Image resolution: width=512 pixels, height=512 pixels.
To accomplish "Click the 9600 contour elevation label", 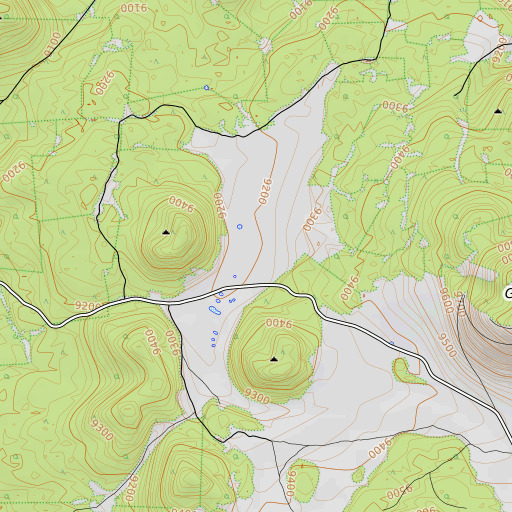I will tap(447, 301).
